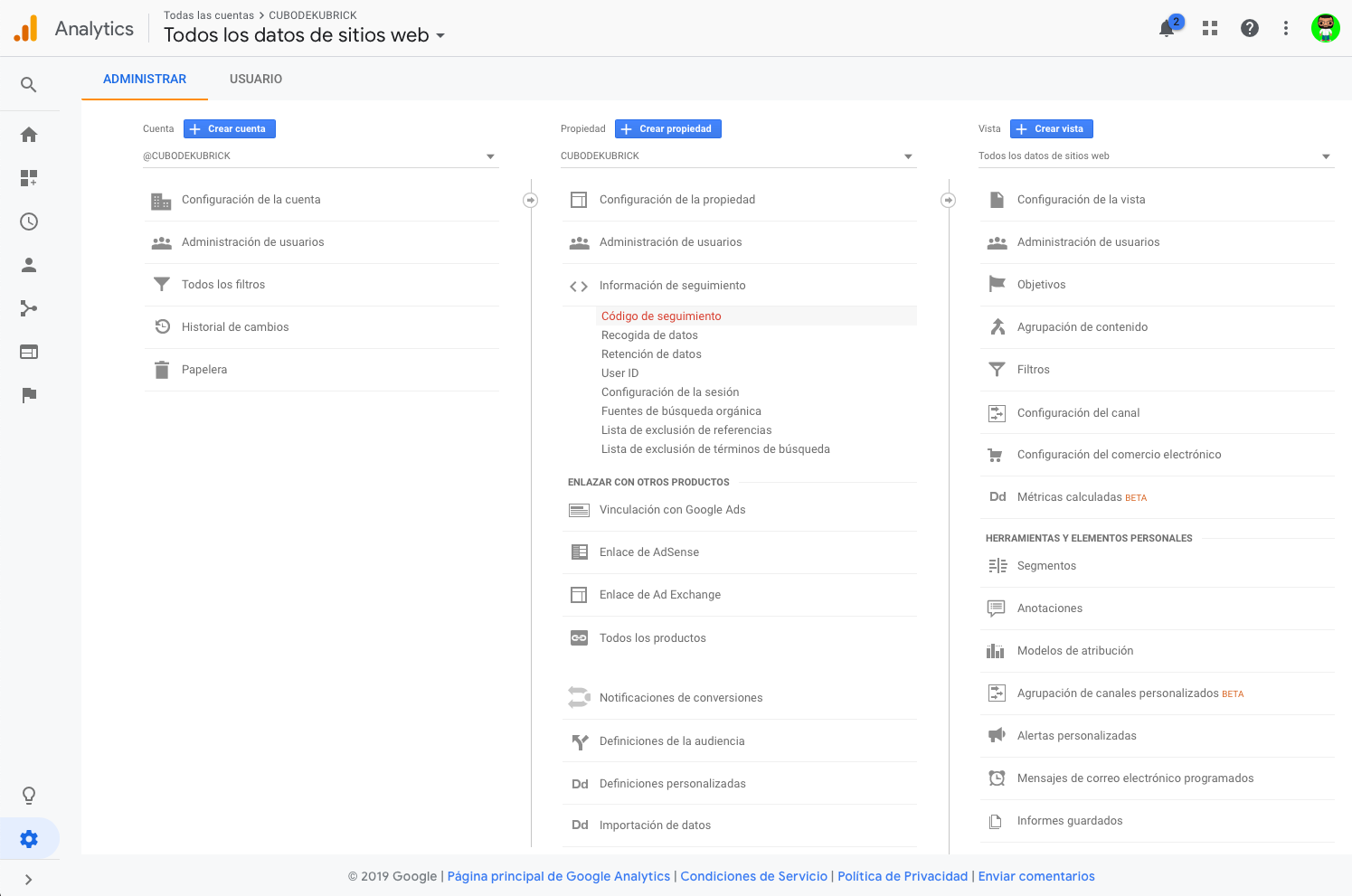
Task: Click the Todos los filtros funnel icon
Action: [x=162, y=285]
